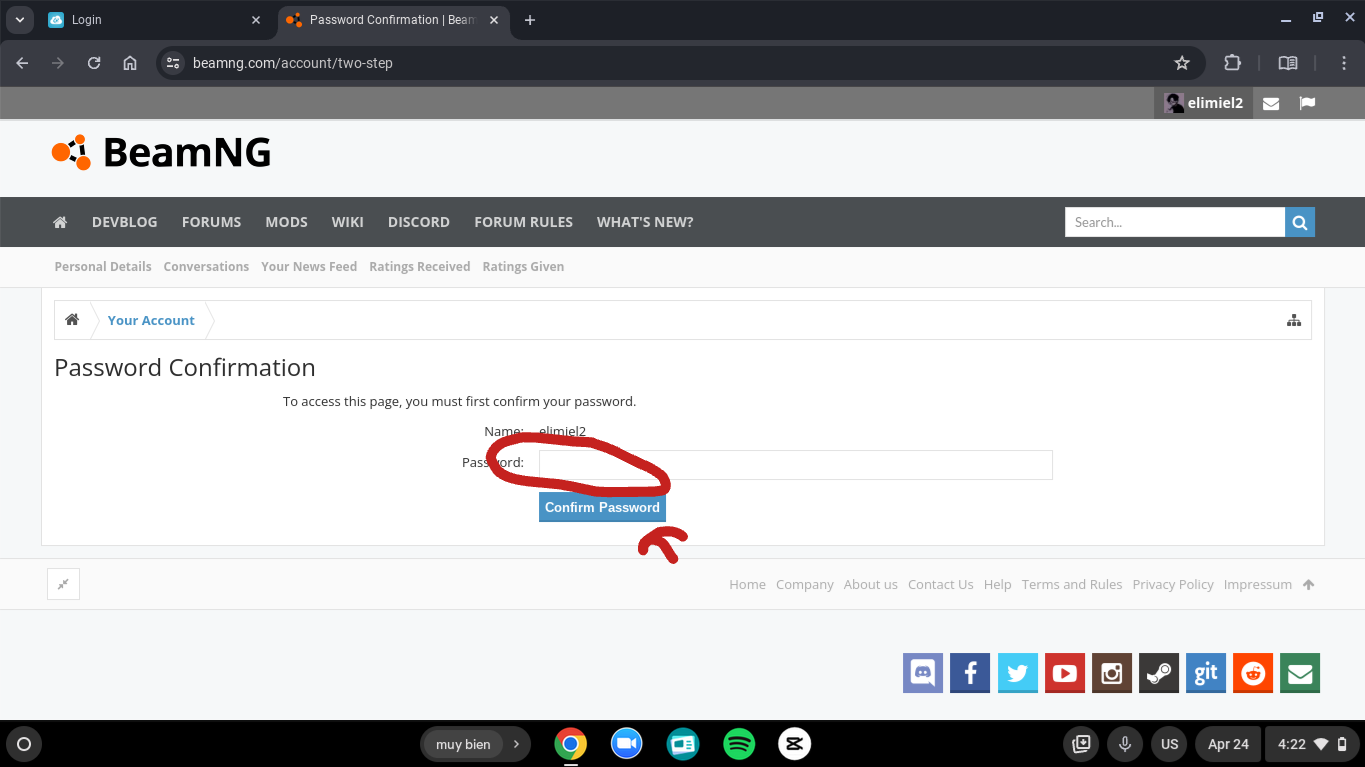Open Privacy Policy footer link
Image resolution: width=1365 pixels, height=767 pixels.
1173,584
